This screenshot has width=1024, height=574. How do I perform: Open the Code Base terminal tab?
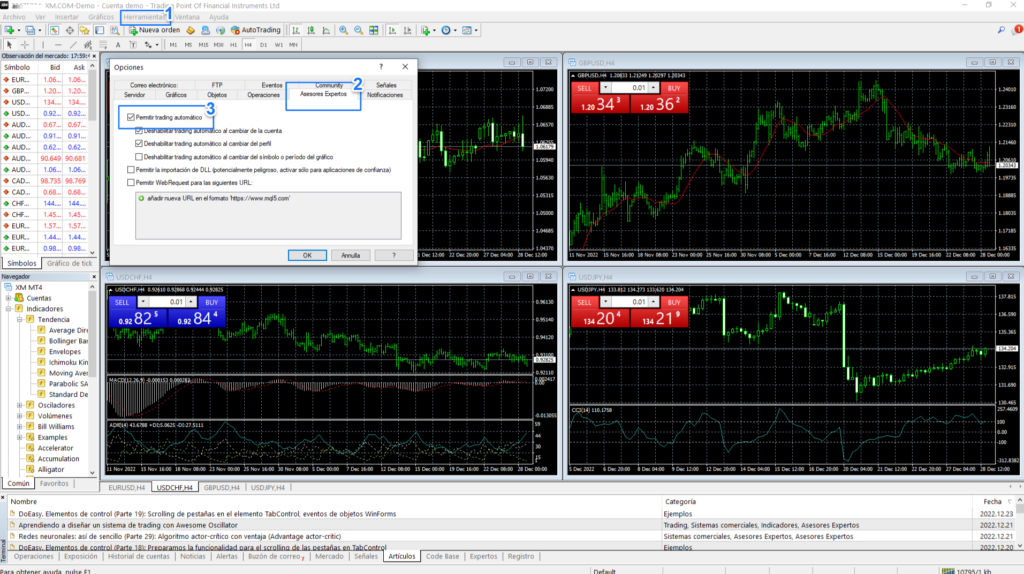point(442,556)
